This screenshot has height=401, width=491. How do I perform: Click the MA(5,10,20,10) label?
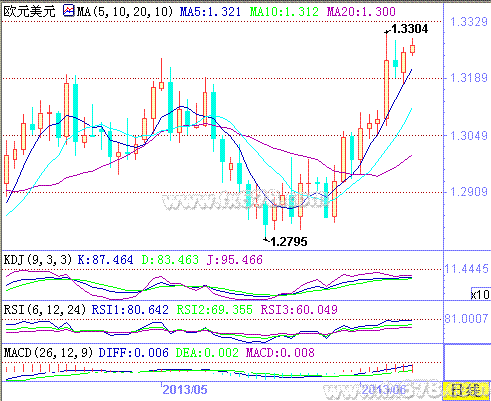pos(125,12)
